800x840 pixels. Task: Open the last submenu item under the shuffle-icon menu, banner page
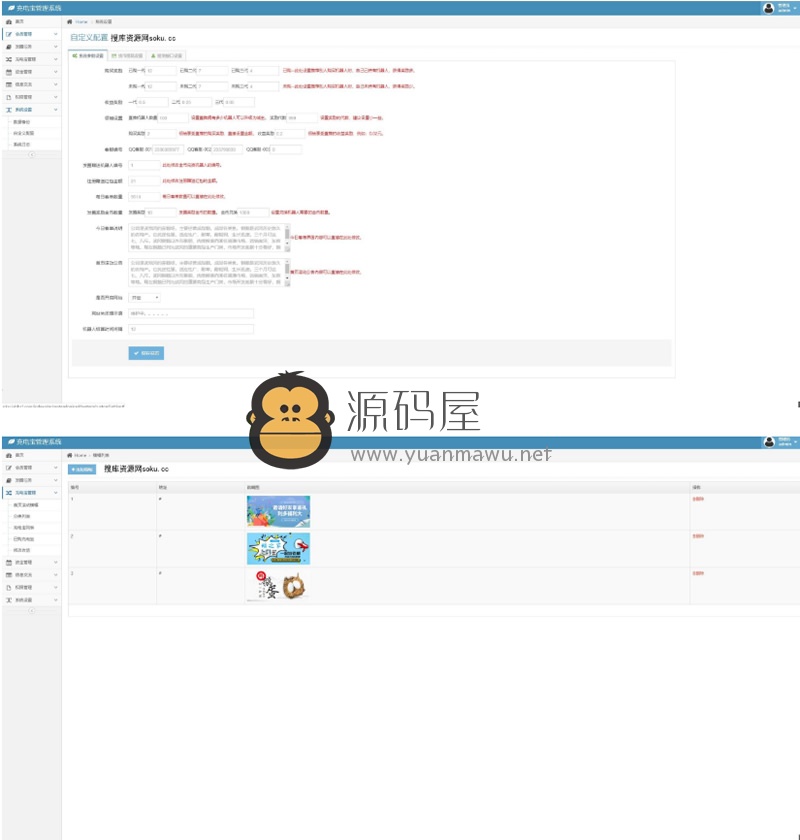pos(22,550)
